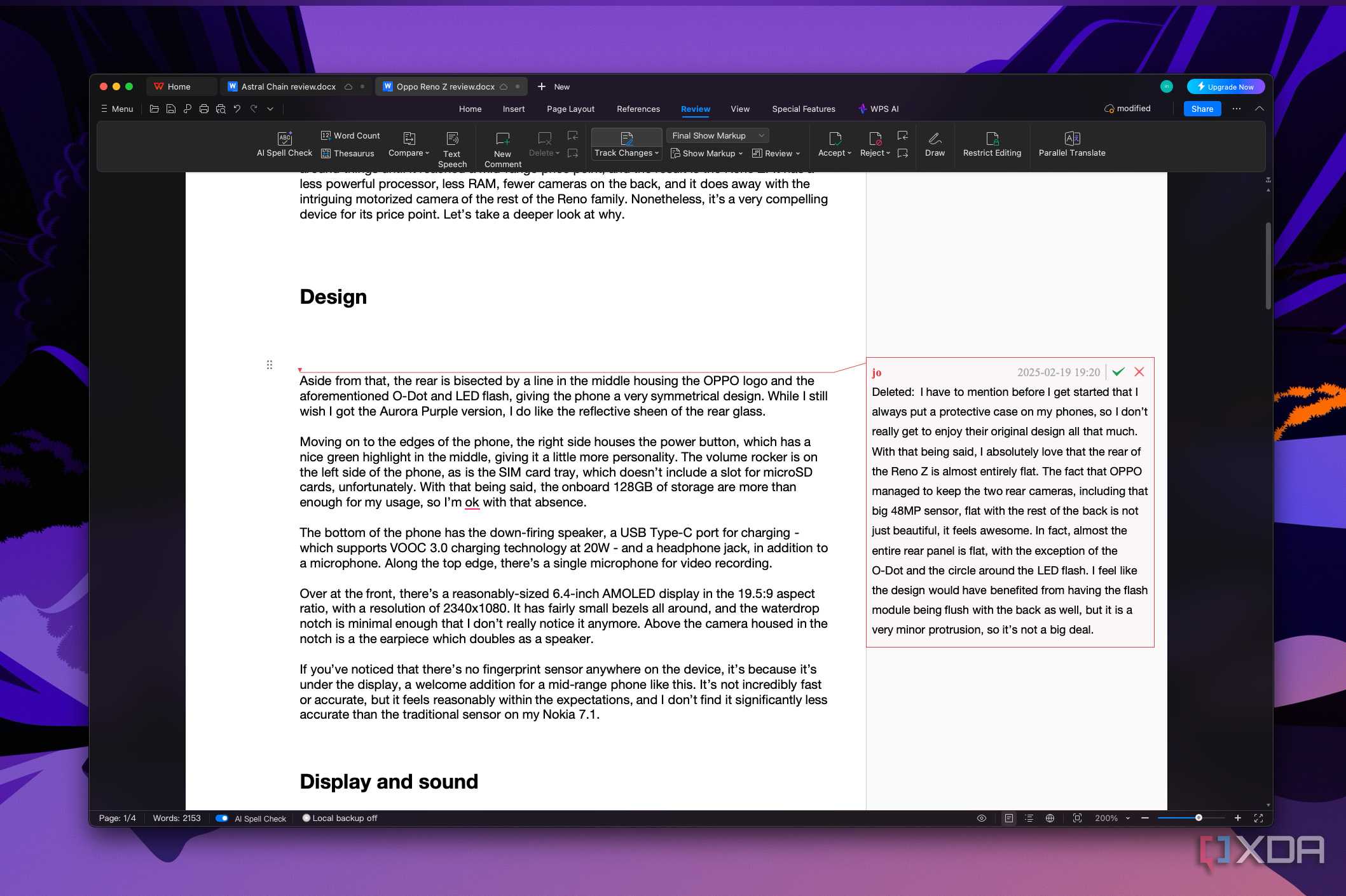Open print preview icon
1346x896 pixels.
[x=221, y=109]
